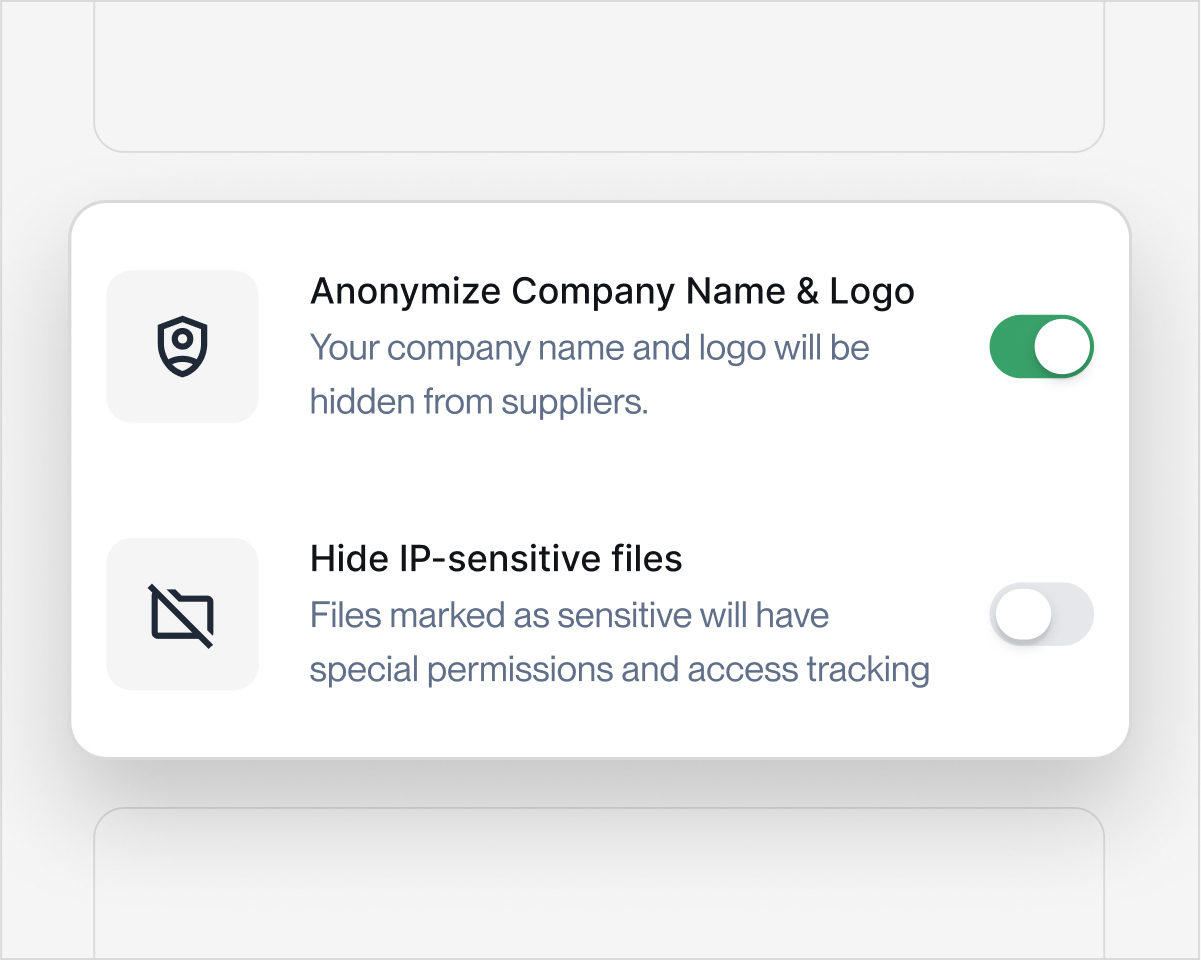
Task: Enable the Hide IP-sensitive files toggle
Action: 1041,614
